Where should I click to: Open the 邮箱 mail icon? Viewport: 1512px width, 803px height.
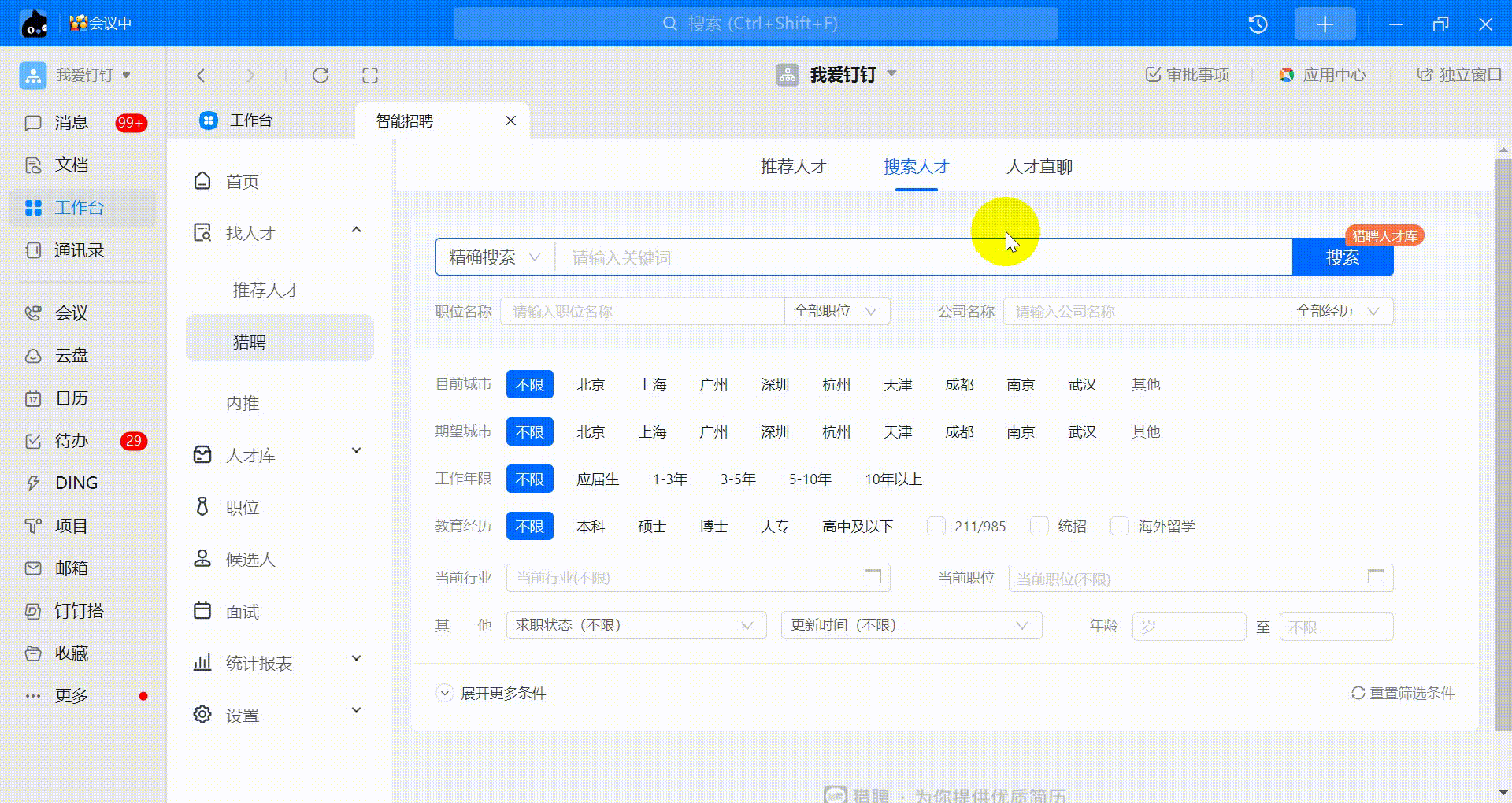pos(33,568)
